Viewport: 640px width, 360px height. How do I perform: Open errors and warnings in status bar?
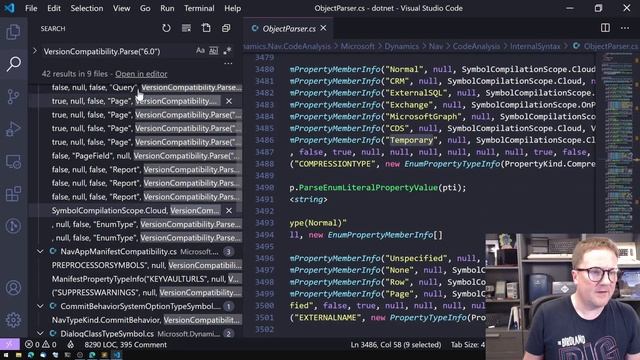[x=40, y=344]
